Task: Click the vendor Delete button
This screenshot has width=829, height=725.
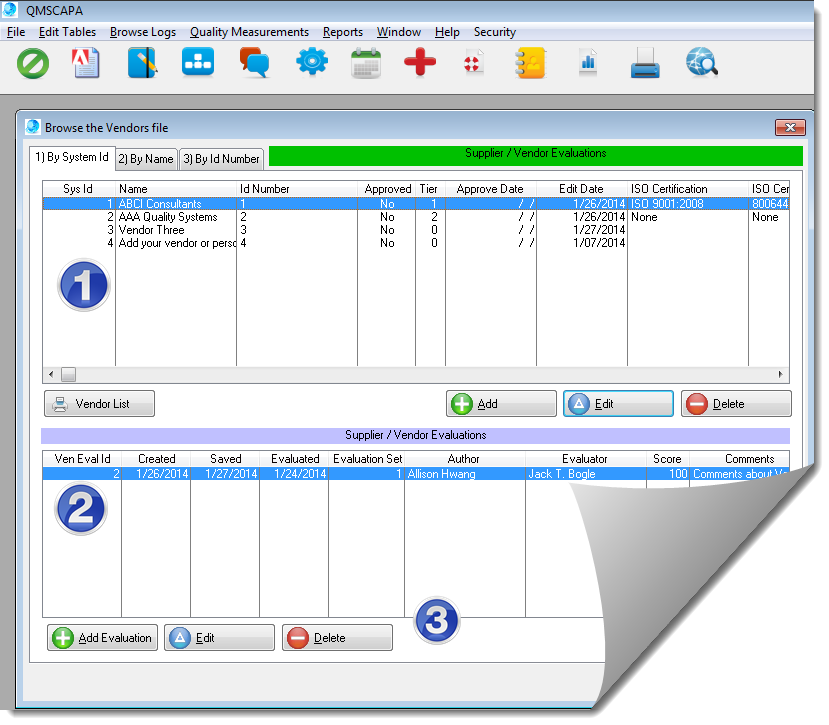Action: [x=736, y=404]
